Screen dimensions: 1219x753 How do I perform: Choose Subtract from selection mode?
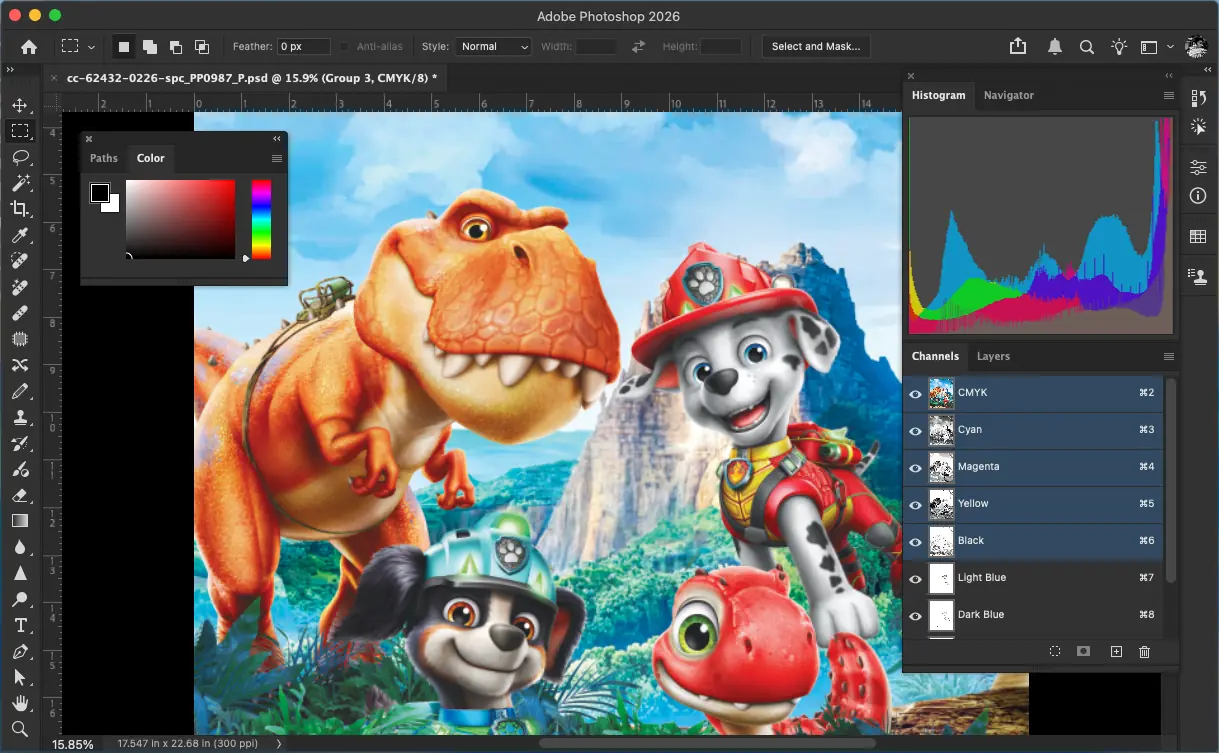(176, 46)
